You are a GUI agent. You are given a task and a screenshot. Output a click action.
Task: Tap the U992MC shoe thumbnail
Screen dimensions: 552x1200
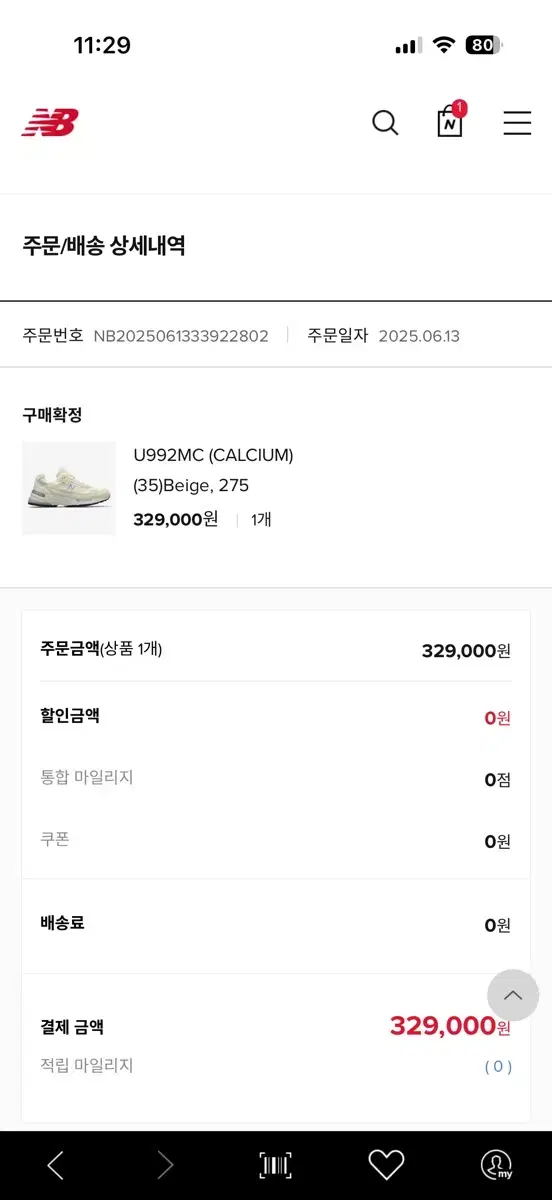69,488
